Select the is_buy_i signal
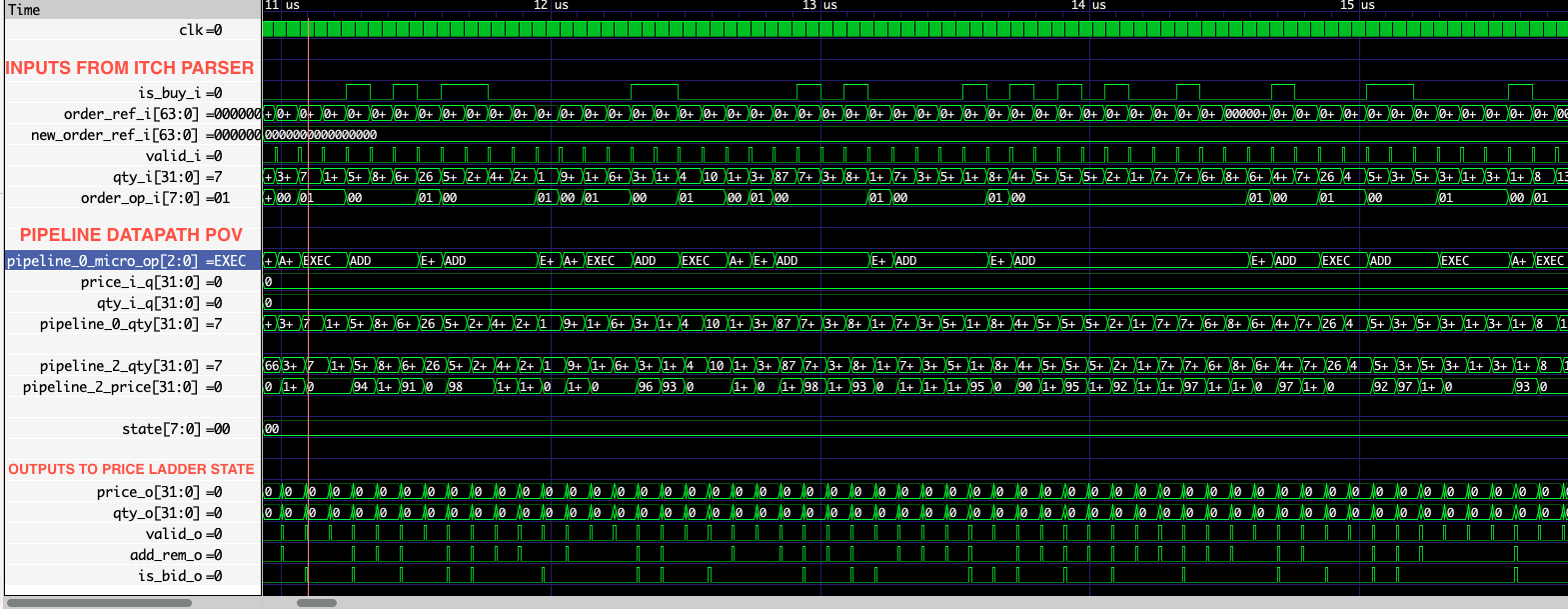This screenshot has width=1568, height=609. click(x=169, y=93)
